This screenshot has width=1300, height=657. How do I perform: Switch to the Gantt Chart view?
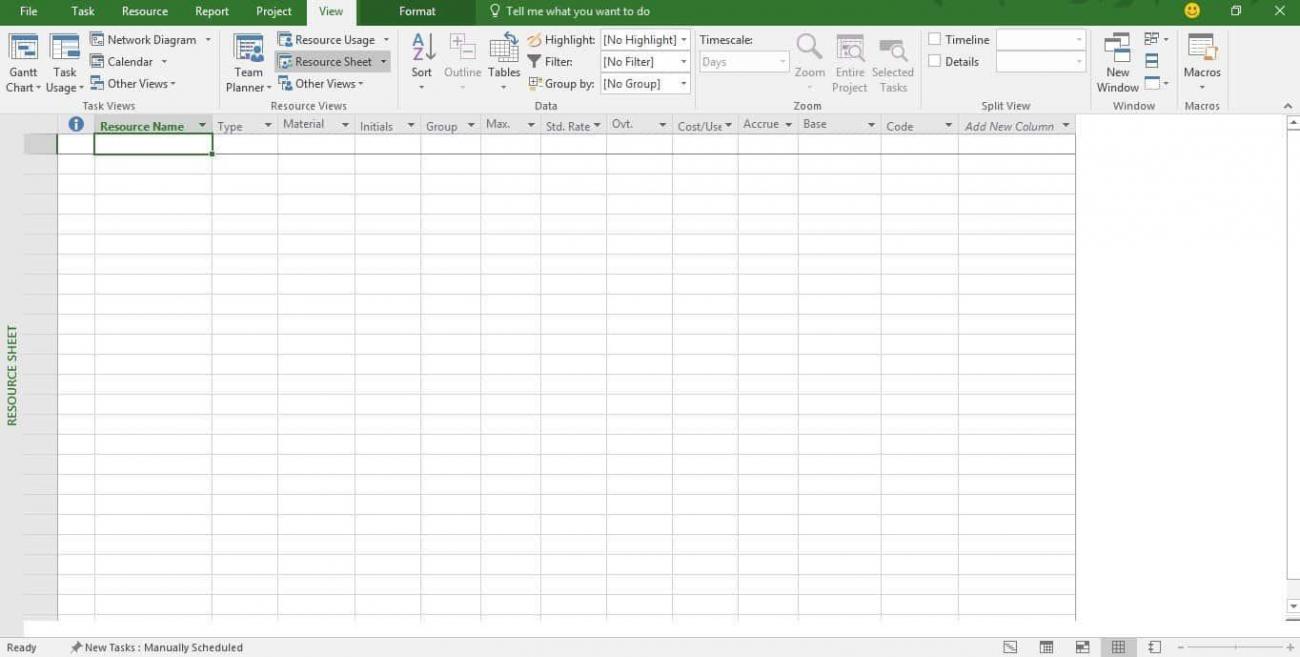click(x=22, y=62)
